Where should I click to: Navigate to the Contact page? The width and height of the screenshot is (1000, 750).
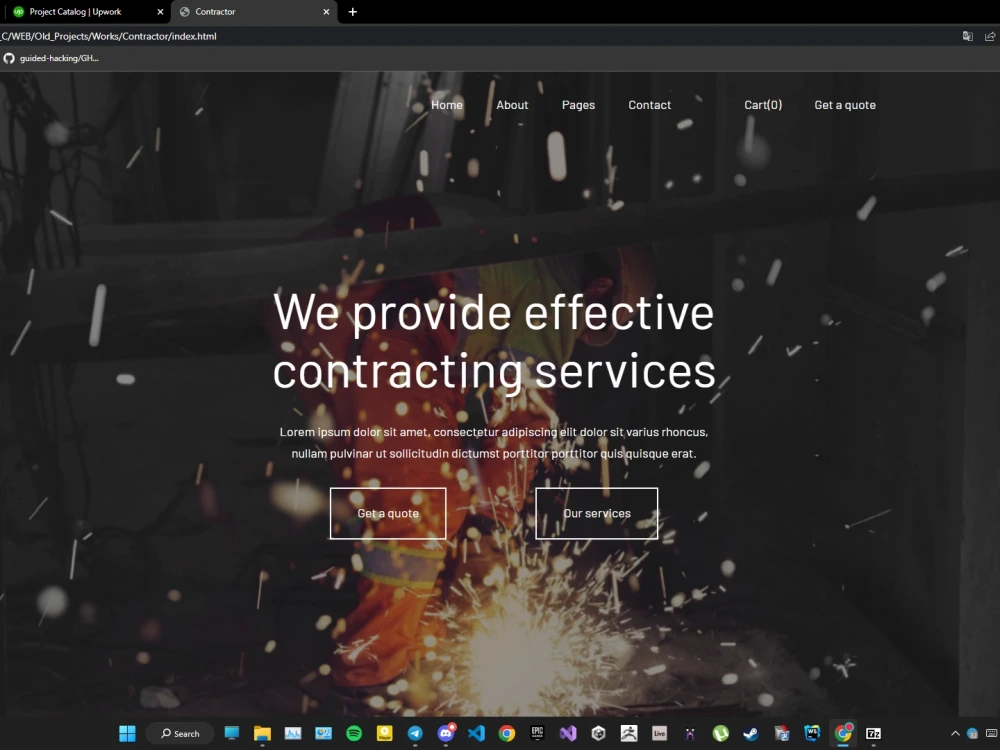(x=649, y=105)
